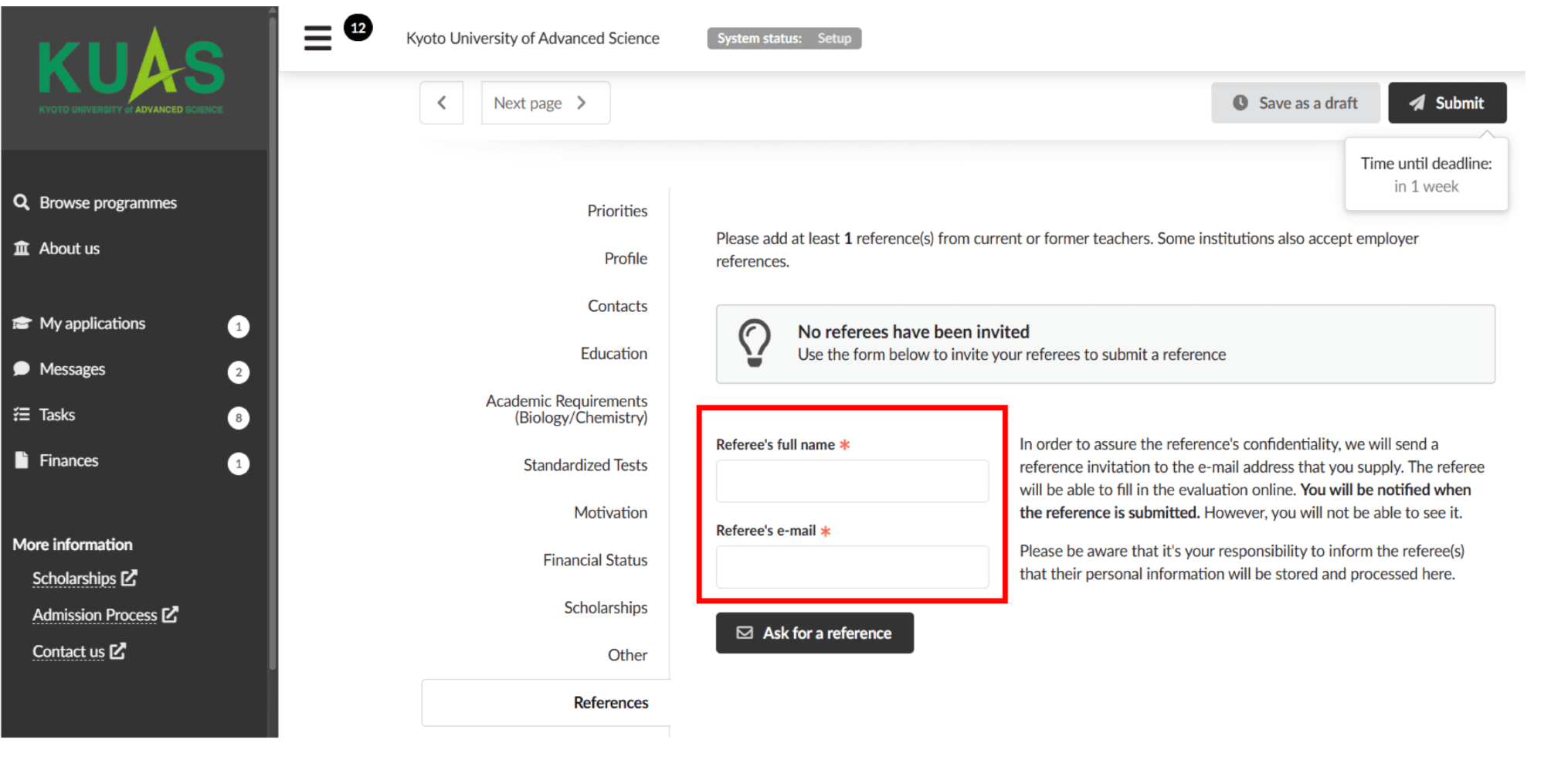Click the My applications count badge
The width and height of the screenshot is (1568, 757).
point(239,327)
